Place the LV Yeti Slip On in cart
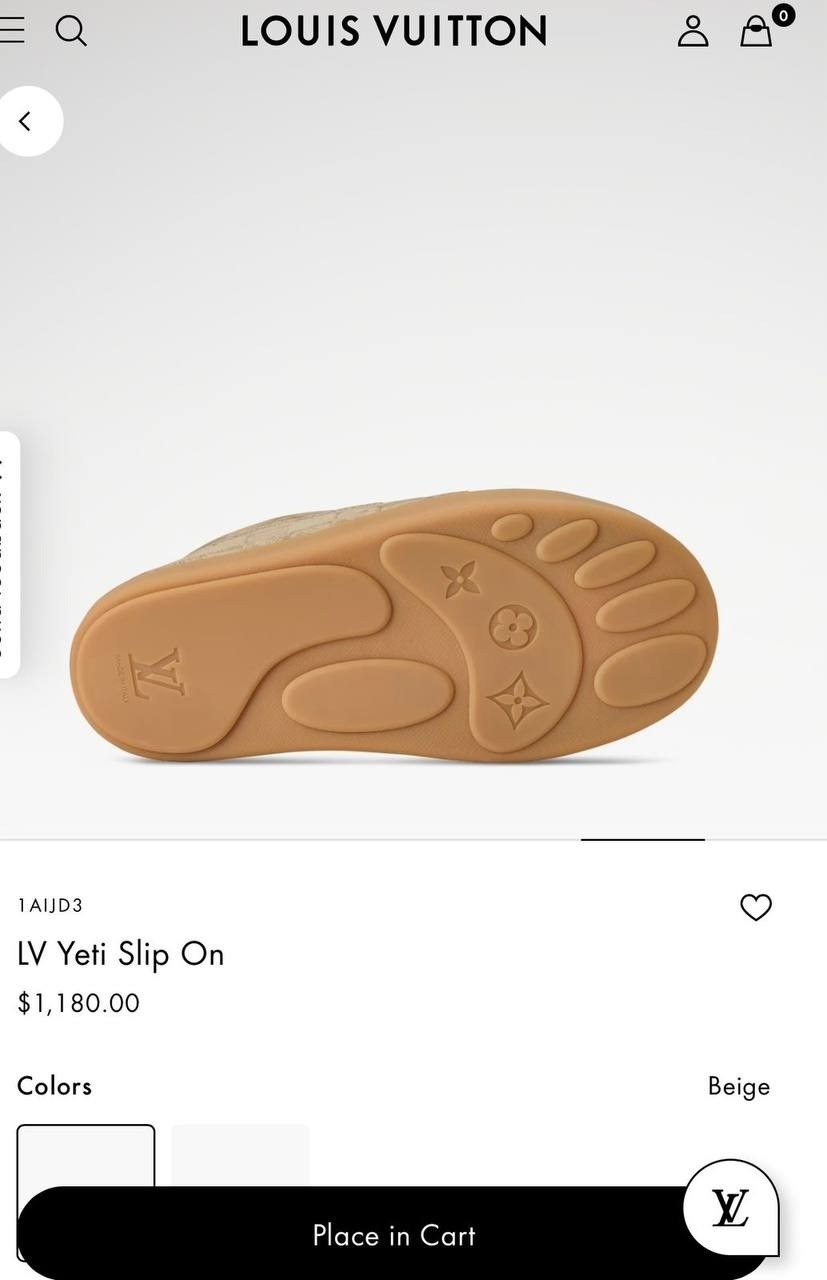827x1280 pixels. pos(393,1236)
